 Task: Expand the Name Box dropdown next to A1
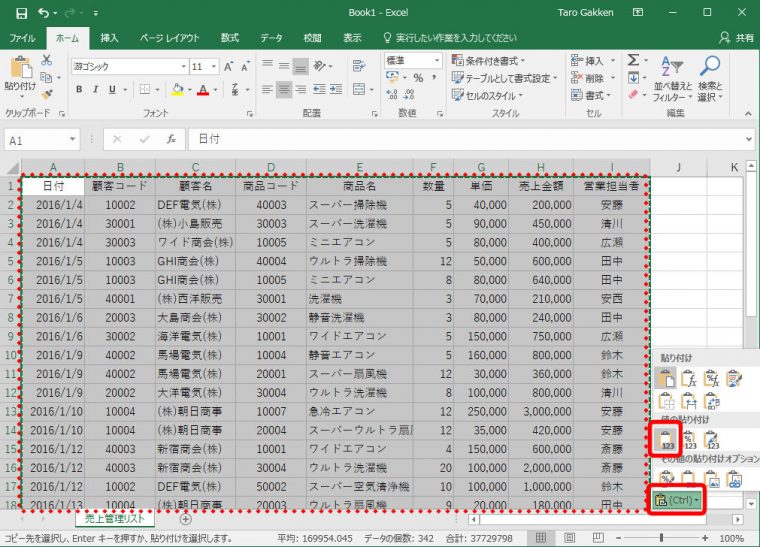pyautogui.click(x=72, y=140)
